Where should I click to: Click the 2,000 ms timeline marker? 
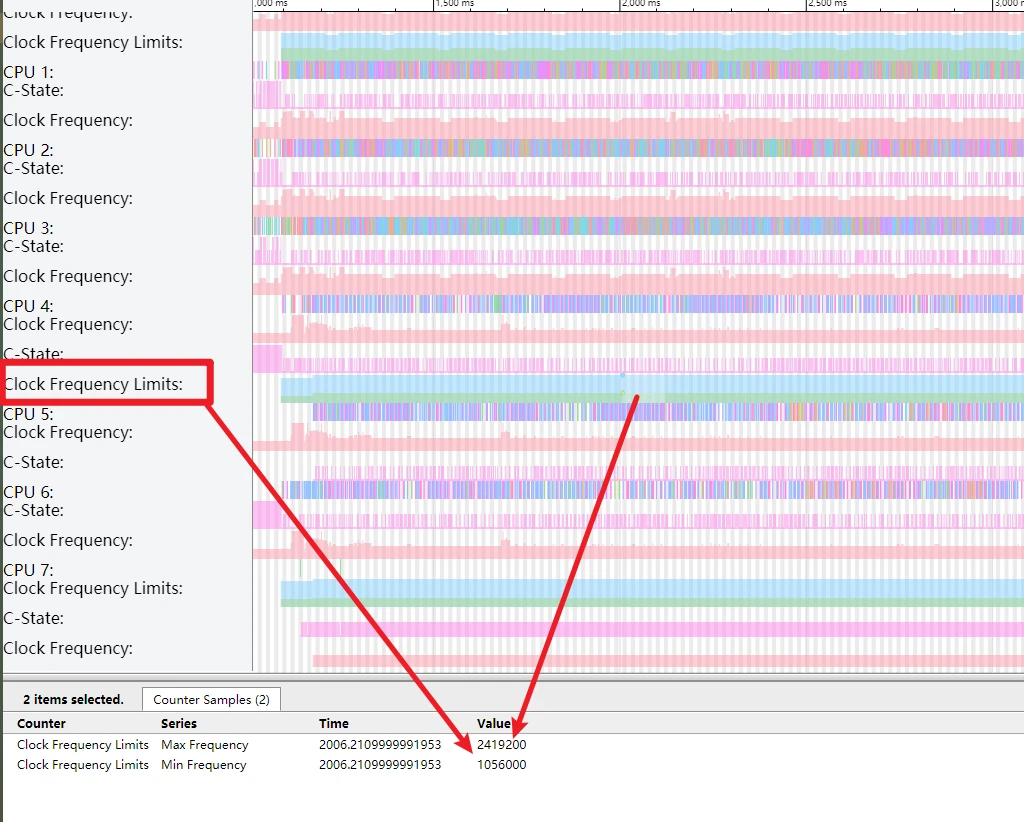click(x=641, y=4)
